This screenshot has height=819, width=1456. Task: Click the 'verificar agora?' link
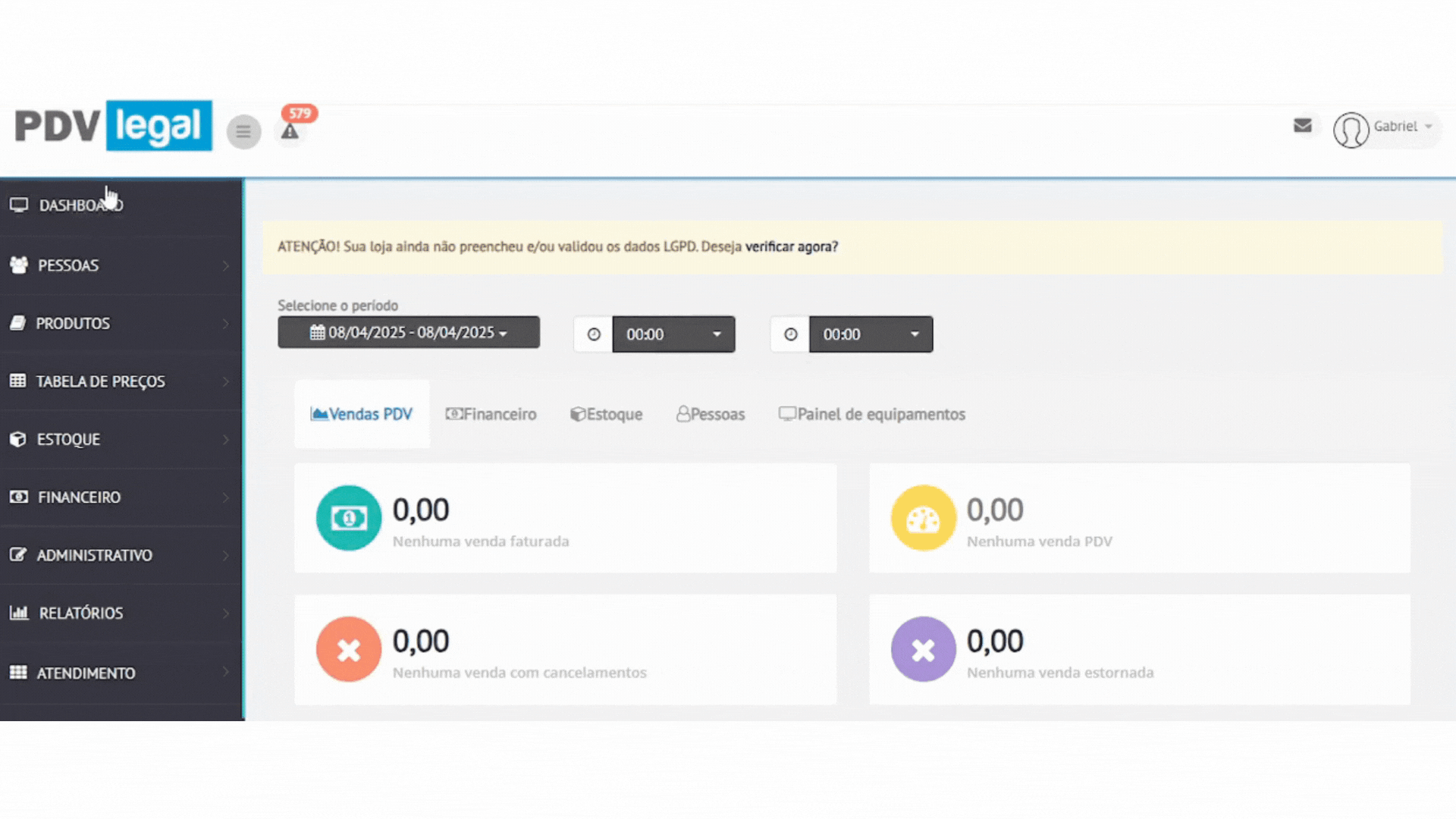[791, 247]
